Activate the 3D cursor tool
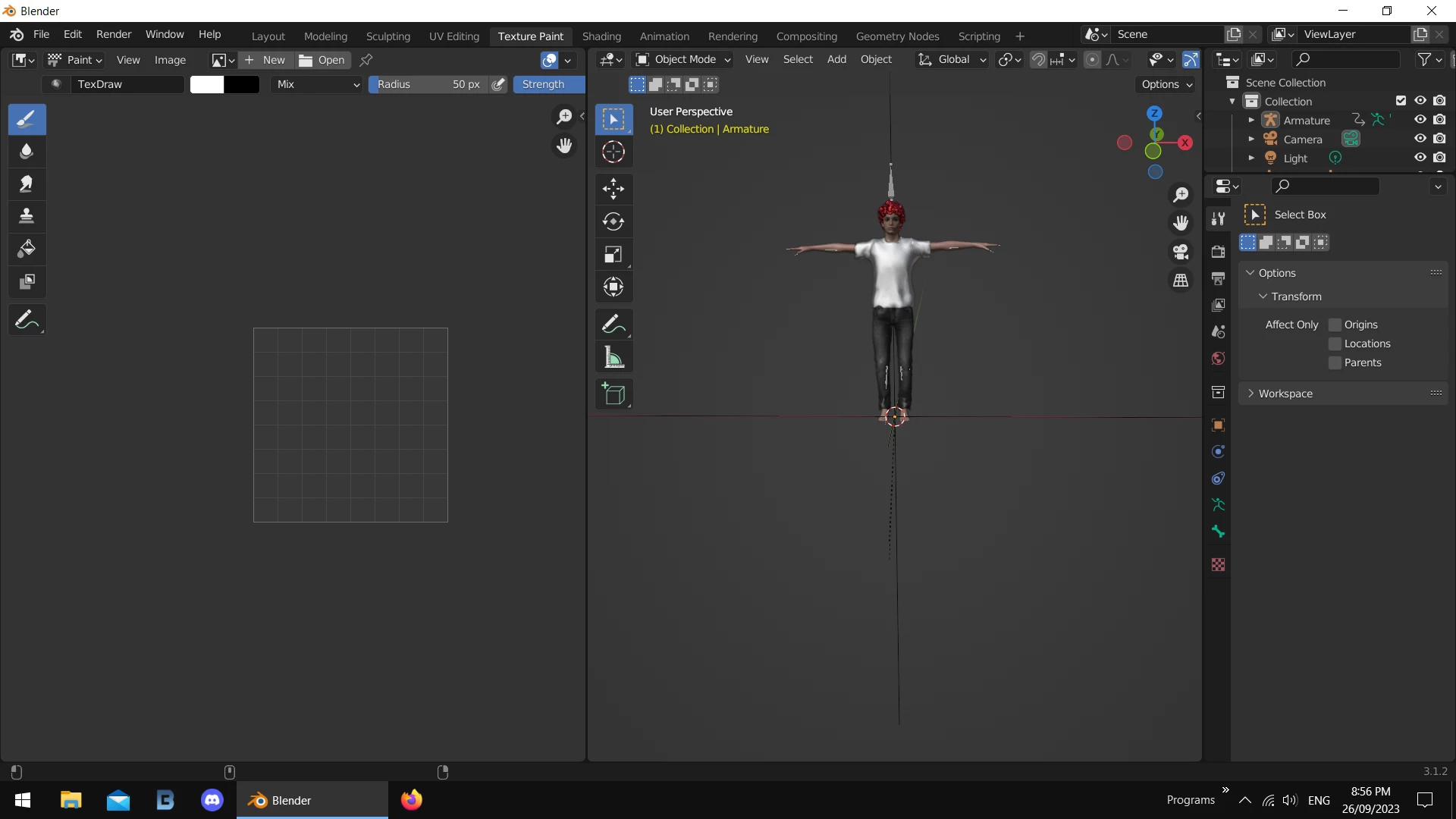1456x819 pixels. [x=613, y=152]
